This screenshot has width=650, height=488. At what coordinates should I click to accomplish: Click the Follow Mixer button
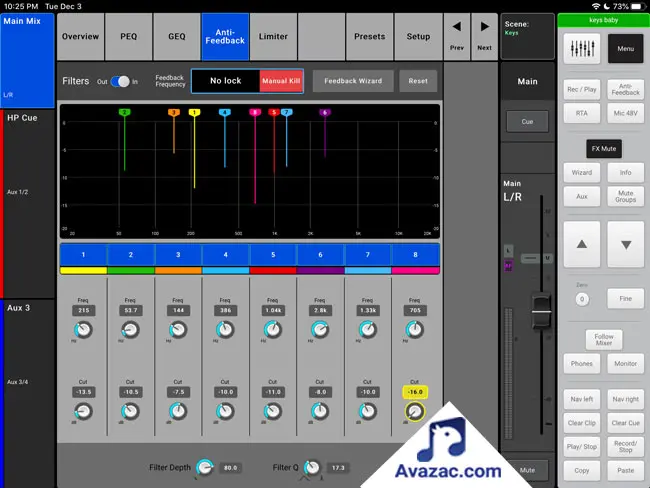[x=604, y=340]
